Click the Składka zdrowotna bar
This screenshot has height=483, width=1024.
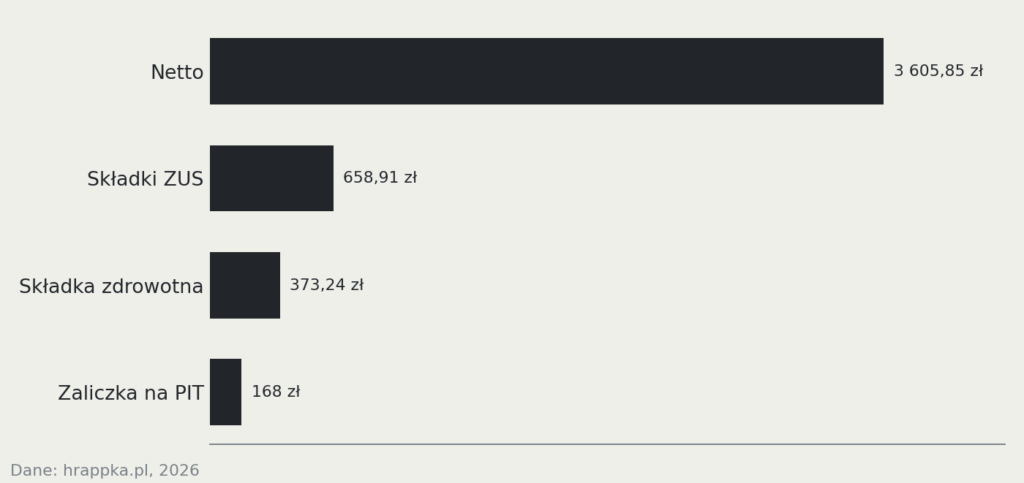pos(245,285)
